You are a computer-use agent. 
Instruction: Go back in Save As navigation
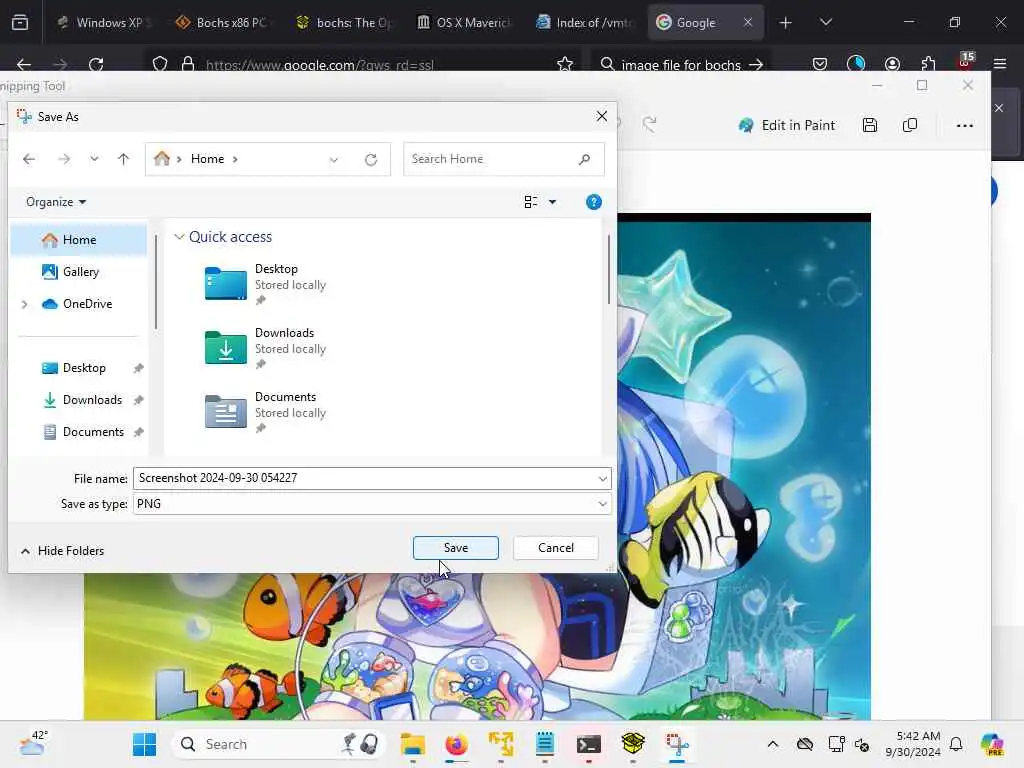tap(29, 159)
